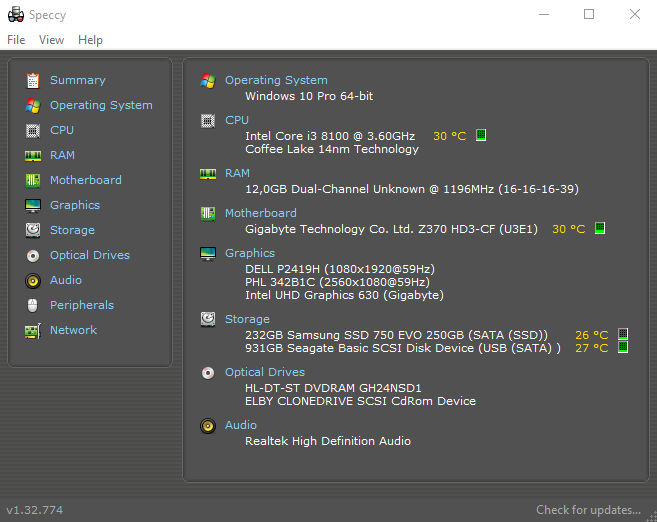This screenshot has height=522, width=657.
Task: Switch to Storage in the sidebar
Action: click(72, 230)
